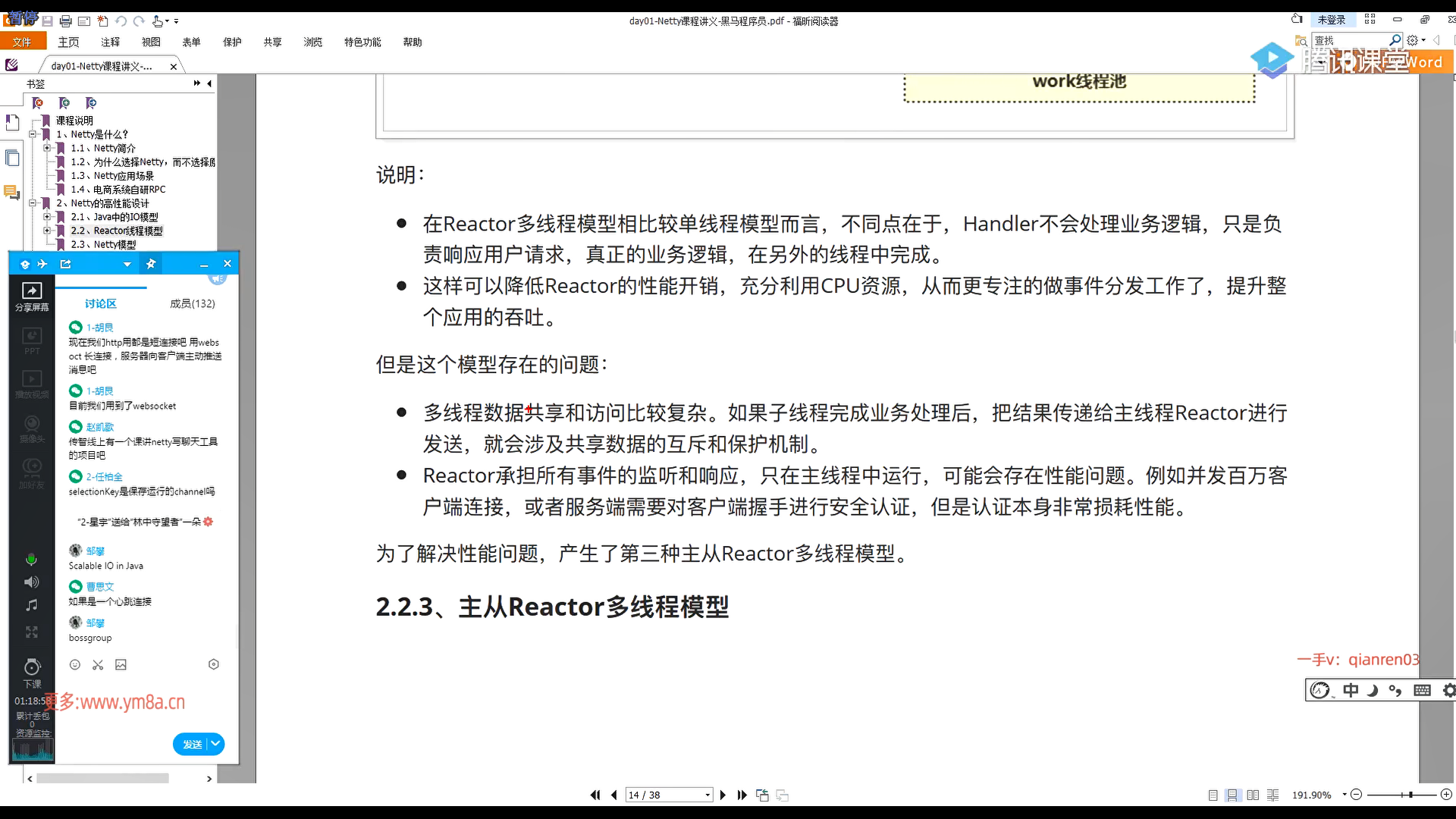Click the scissors screenshot icon in chat
The height and width of the screenshot is (819, 1456).
[x=98, y=665]
